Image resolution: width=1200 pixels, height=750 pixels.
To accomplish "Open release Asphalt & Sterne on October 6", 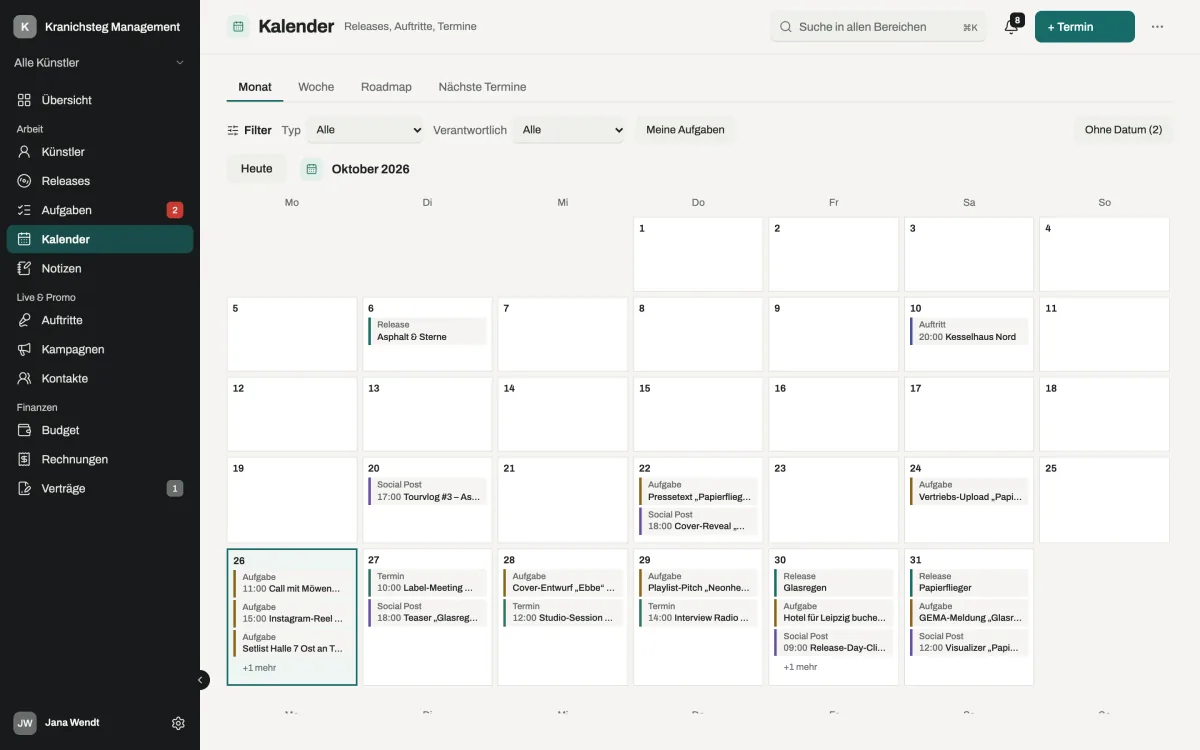I will point(427,331).
